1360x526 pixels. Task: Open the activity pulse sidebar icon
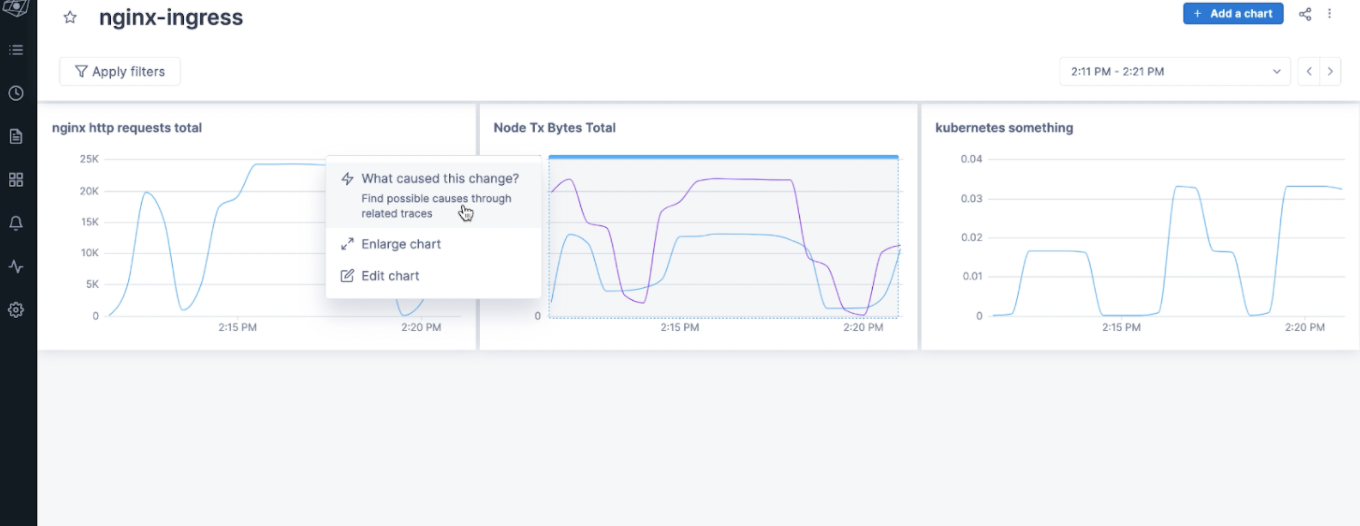click(x=16, y=267)
